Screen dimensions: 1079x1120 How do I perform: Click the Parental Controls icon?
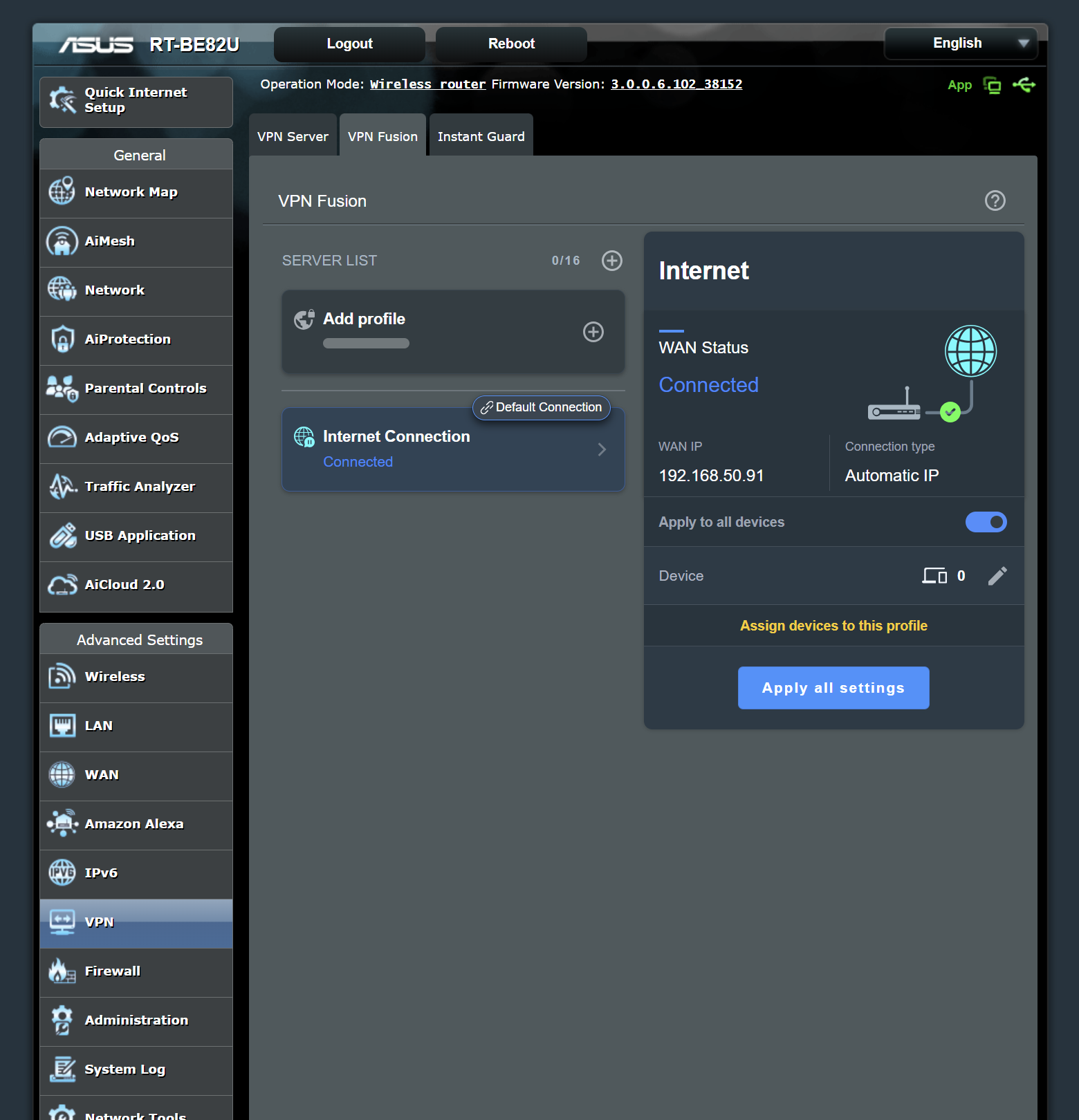(x=62, y=388)
